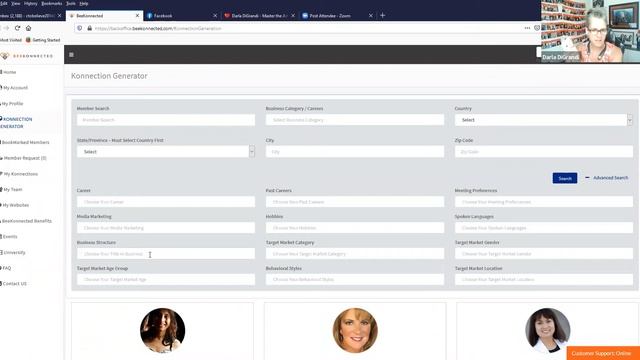Open University in the sidebar
640x360 pixels.
click(13, 253)
